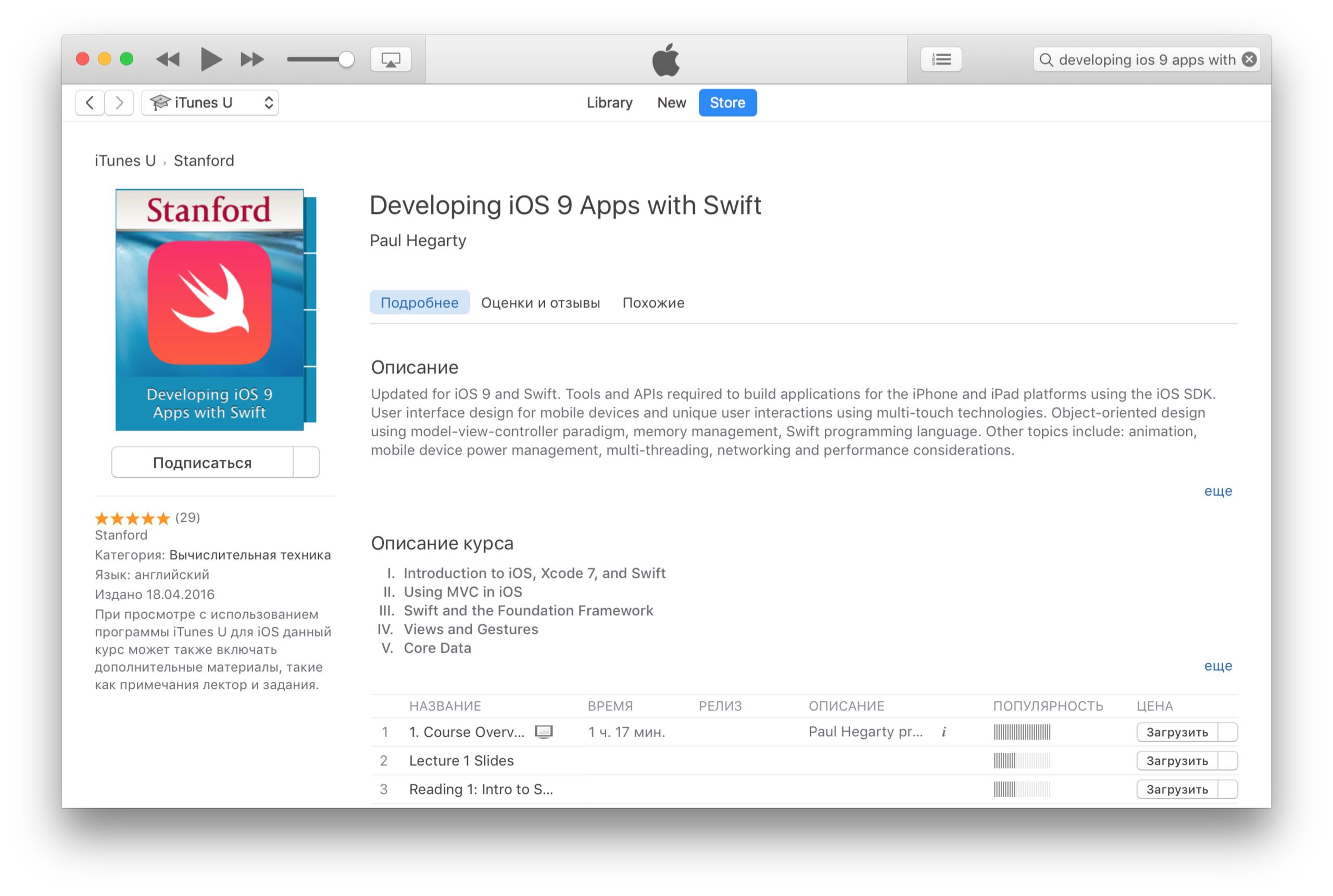Image resolution: width=1333 pixels, height=896 pixels.
Task: Open the Оценки и отзывы tab
Action: click(x=540, y=303)
